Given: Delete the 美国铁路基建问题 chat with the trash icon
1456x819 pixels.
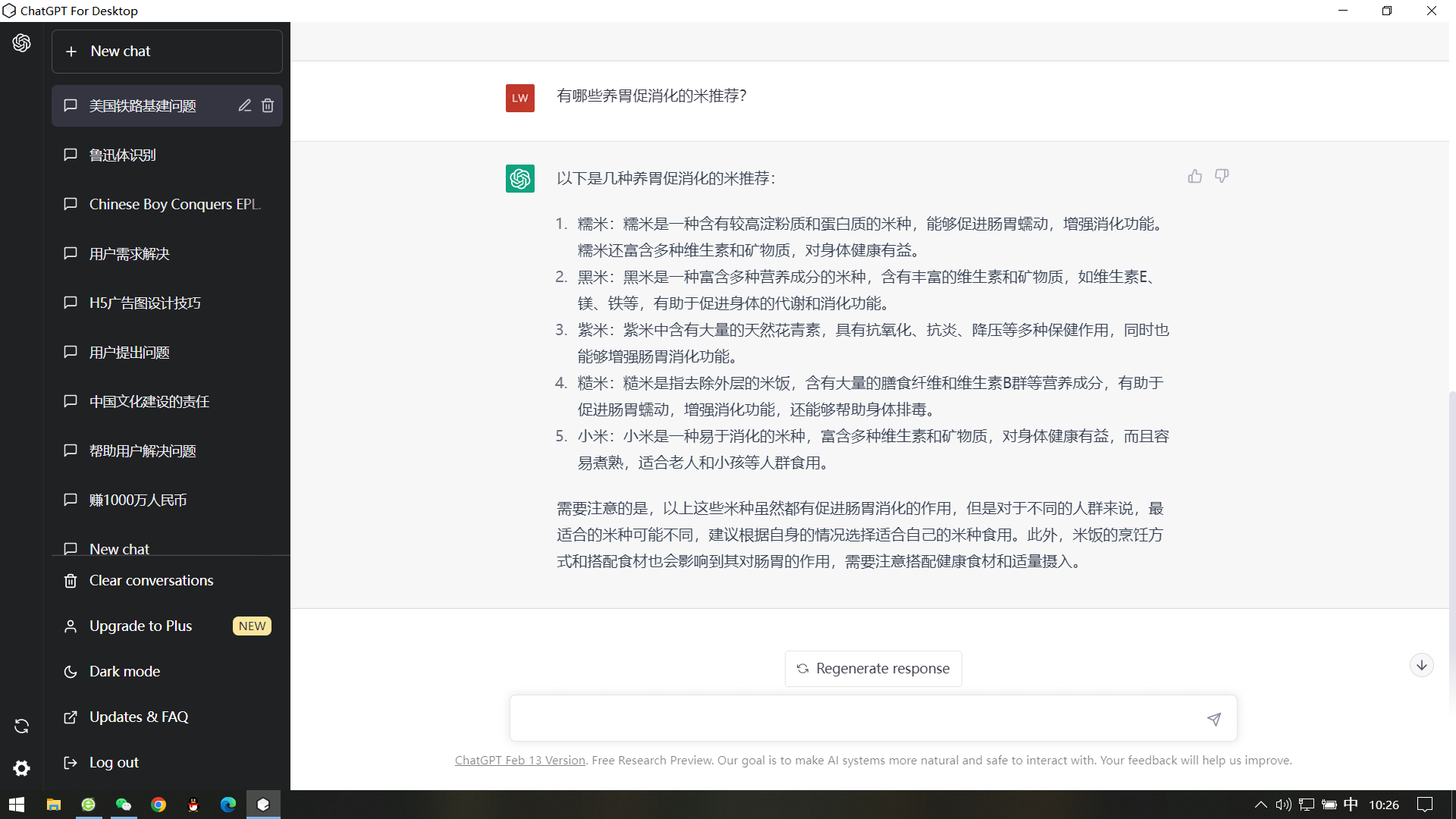Looking at the screenshot, I should point(268,105).
